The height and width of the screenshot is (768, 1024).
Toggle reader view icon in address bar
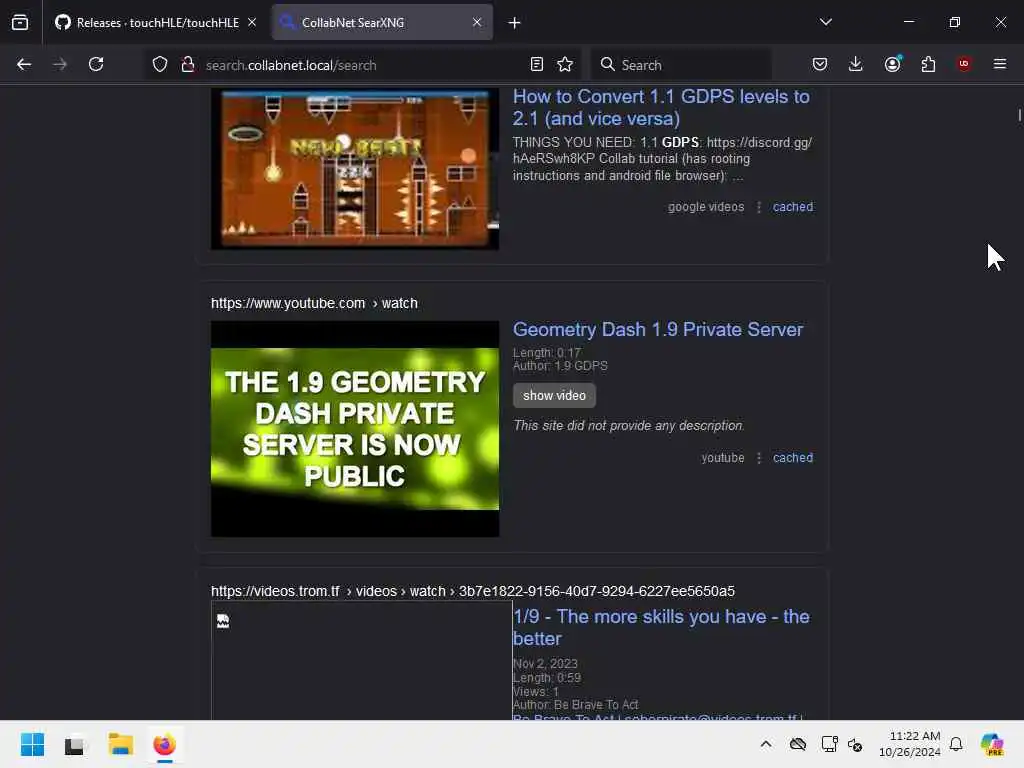(x=537, y=65)
